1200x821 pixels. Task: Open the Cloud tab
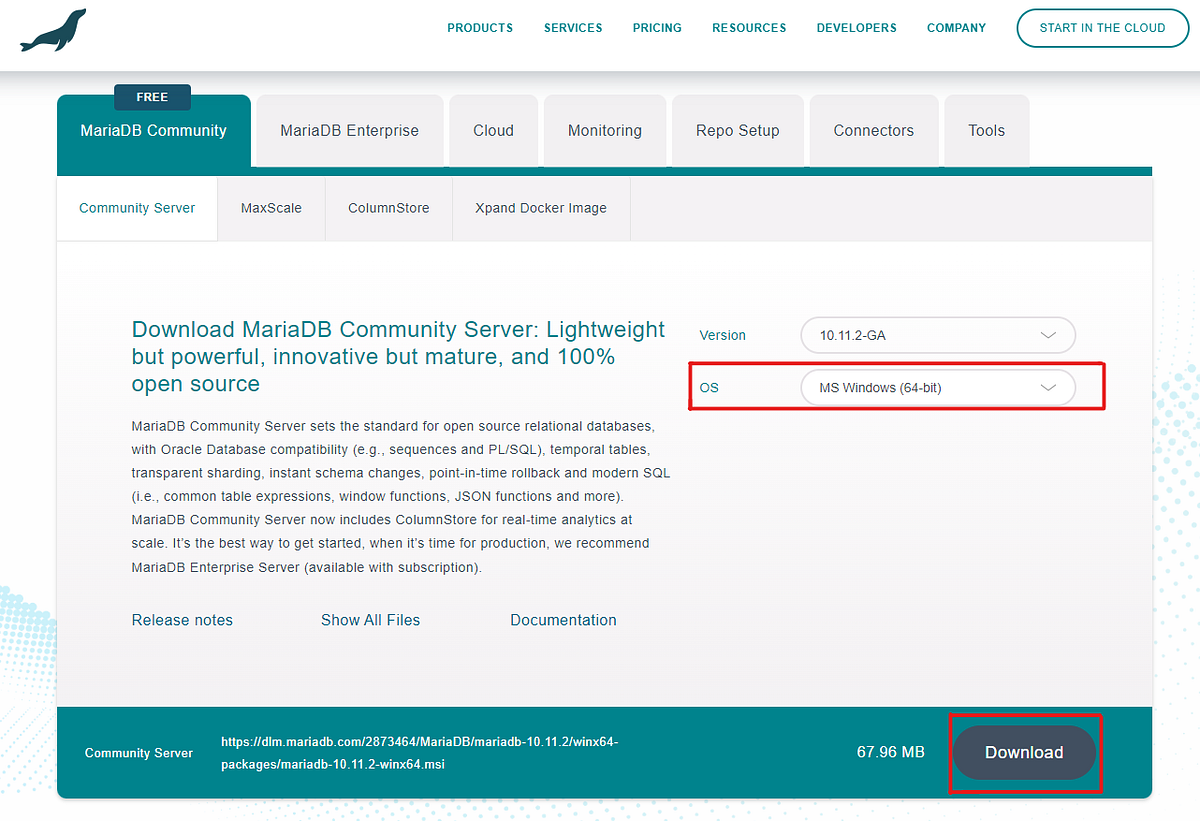click(493, 130)
